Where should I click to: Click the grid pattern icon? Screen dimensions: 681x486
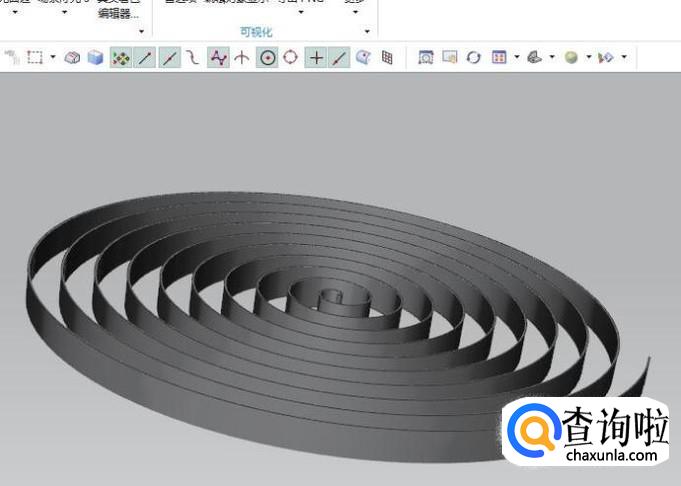click(387, 58)
